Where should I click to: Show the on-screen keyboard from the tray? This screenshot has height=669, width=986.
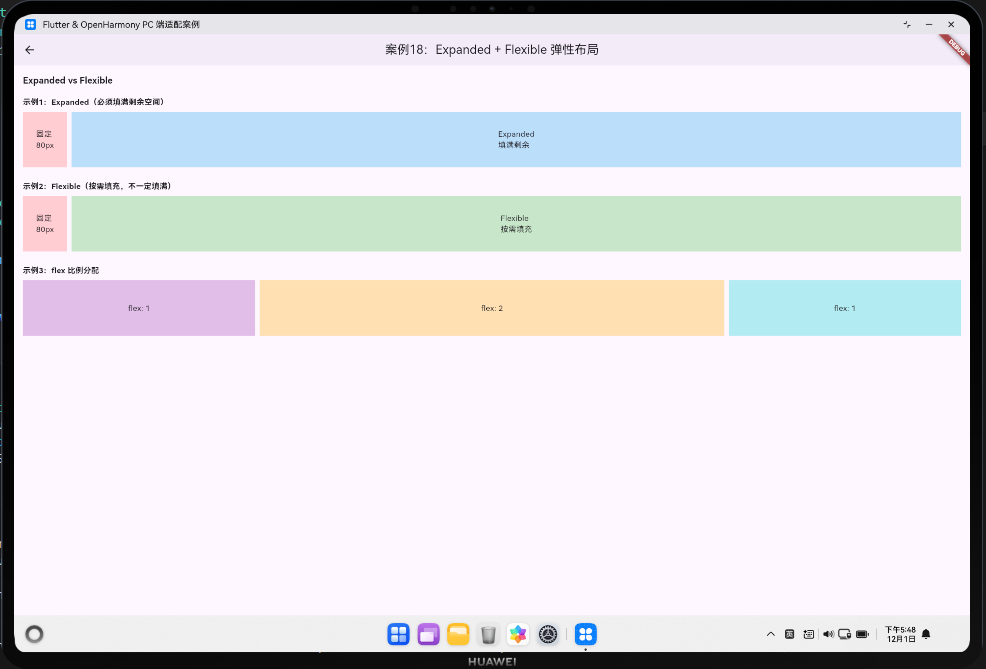click(x=808, y=634)
